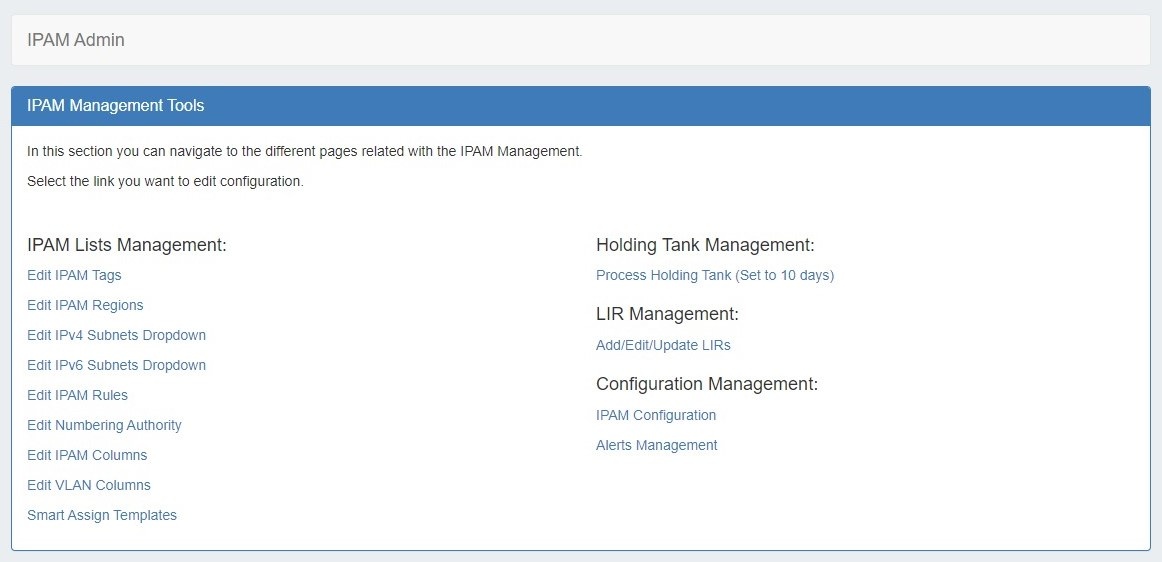Click the IPAM Management Tools panel header
This screenshot has width=1162, height=562.
click(x=116, y=105)
